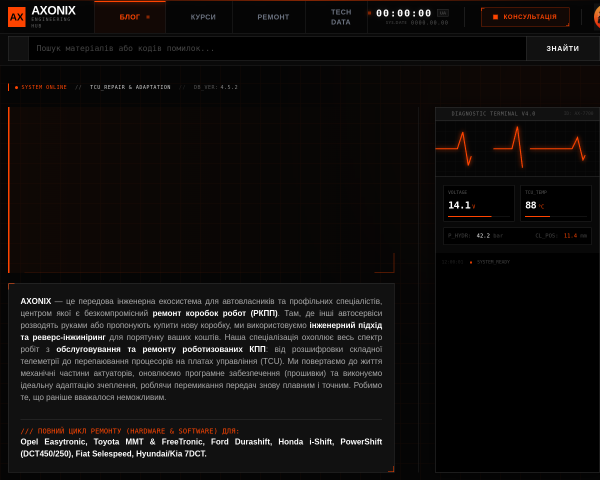
Task: Click the ЗНАЙТИ search button
Action: click(562, 48)
